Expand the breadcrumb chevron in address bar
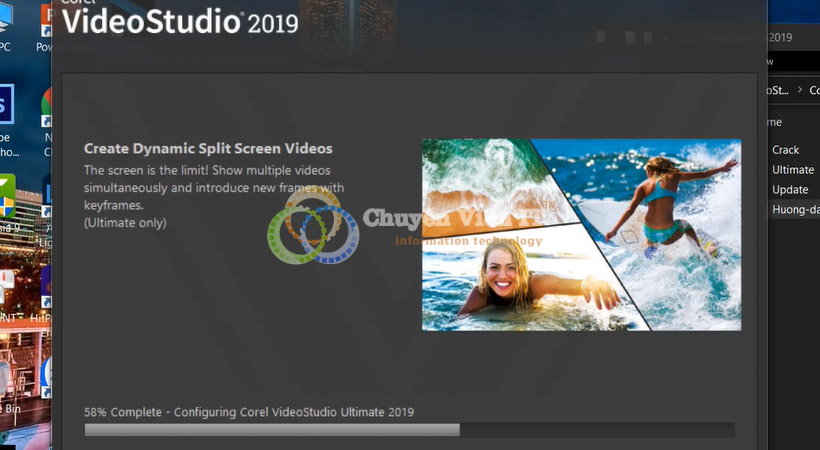The height and width of the screenshot is (450, 820). (799, 90)
